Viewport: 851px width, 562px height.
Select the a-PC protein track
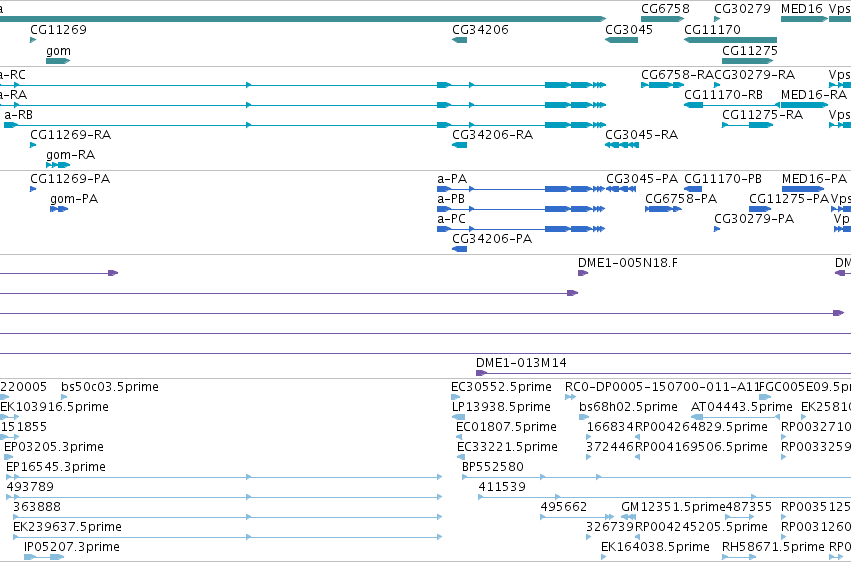521,229
